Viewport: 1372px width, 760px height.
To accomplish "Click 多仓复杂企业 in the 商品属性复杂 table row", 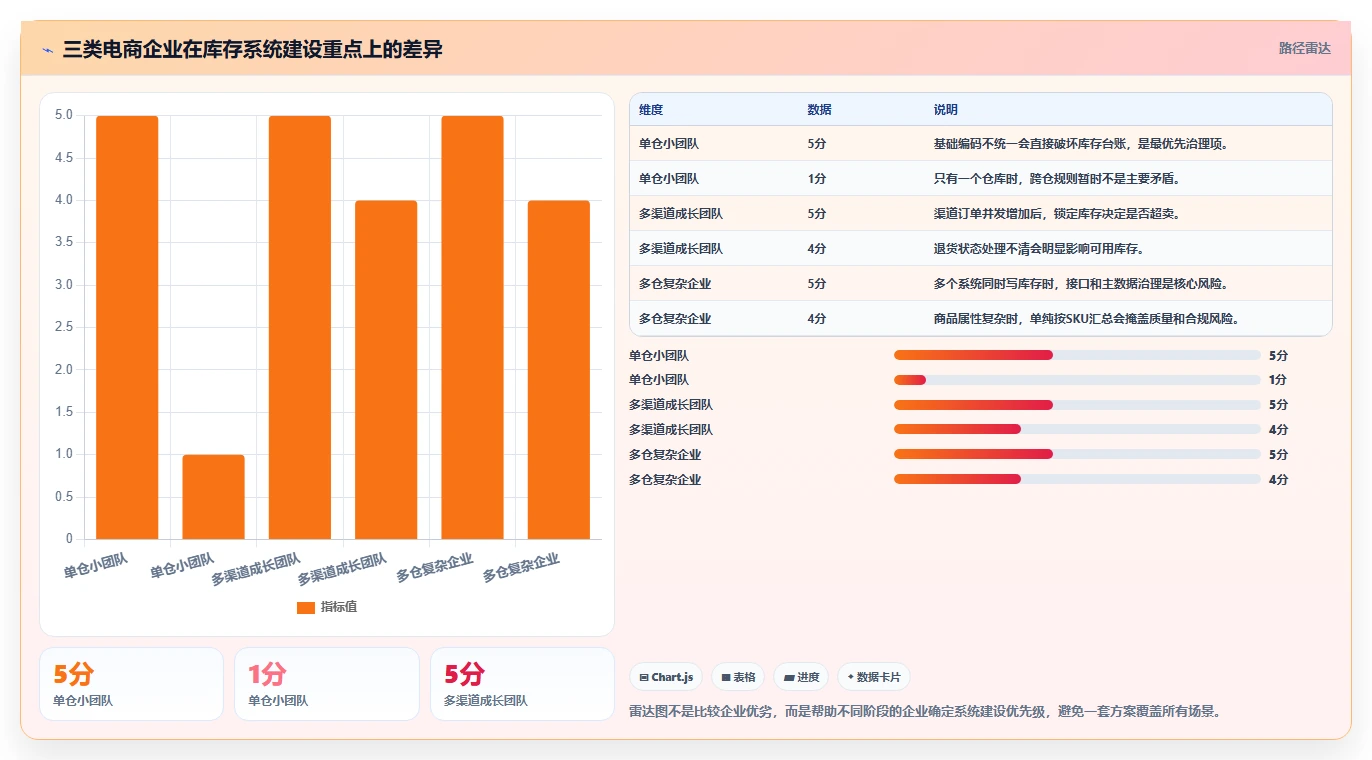I will pyautogui.click(x=675, y=319).
